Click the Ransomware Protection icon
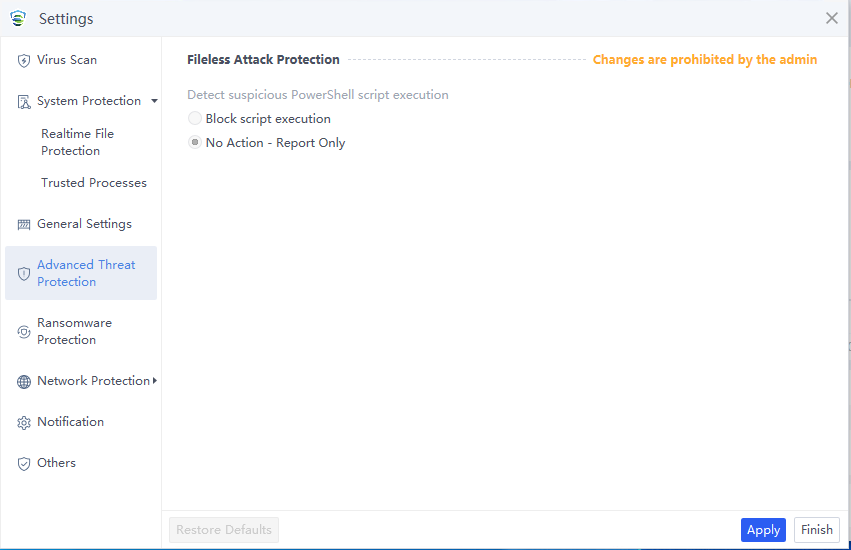This screenshot has height=550, width=851. tap(24, 332)
